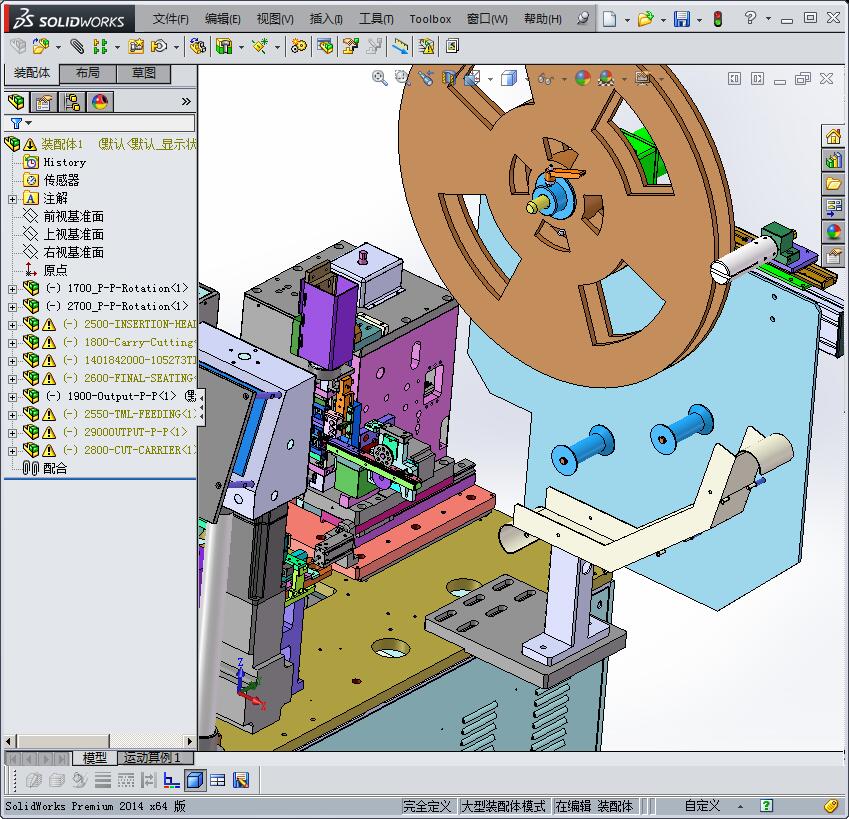Viewport: 849px width, 819px height.
Task: Expand the 1700_P-P-Rotation<1> component
Action: 12,289
